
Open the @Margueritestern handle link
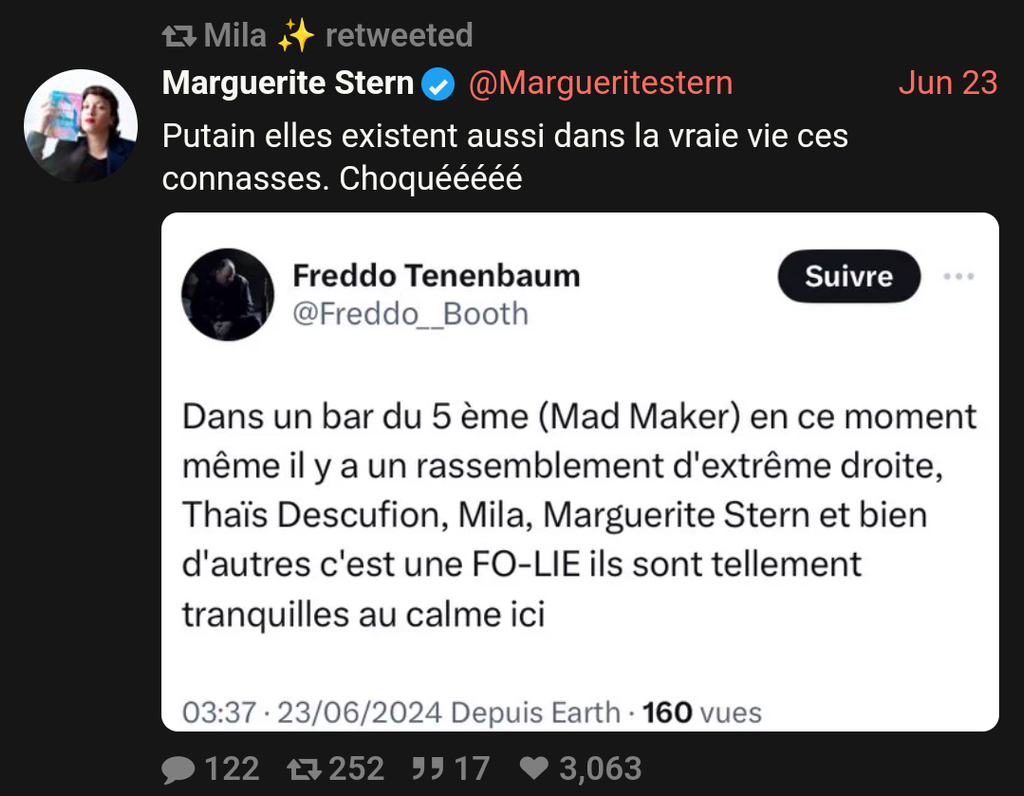pyautogui.click(x=600, y=83)
